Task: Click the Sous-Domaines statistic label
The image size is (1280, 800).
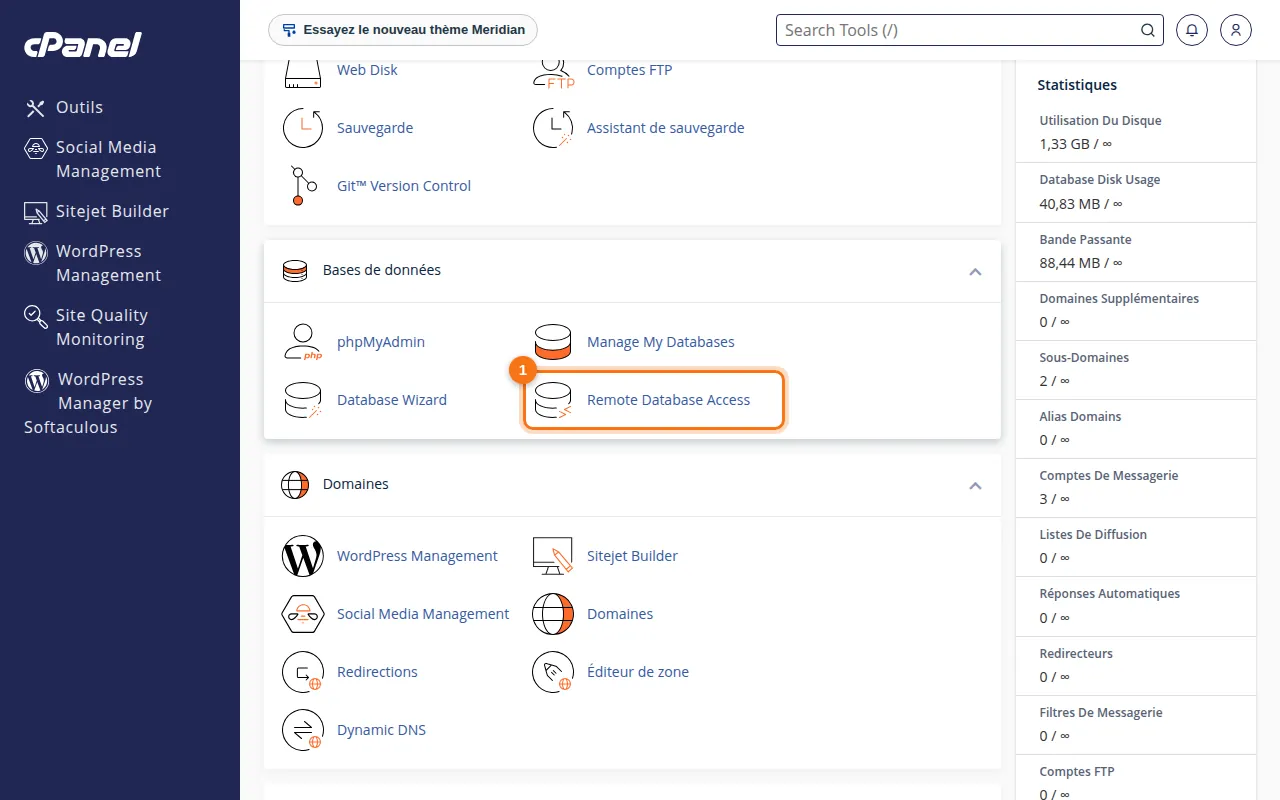Action: pos(1084,358)
